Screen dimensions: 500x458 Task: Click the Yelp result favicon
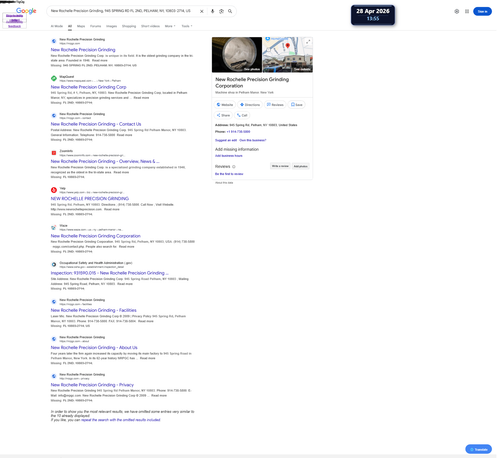pyautogui.click(x=54, y=190)
